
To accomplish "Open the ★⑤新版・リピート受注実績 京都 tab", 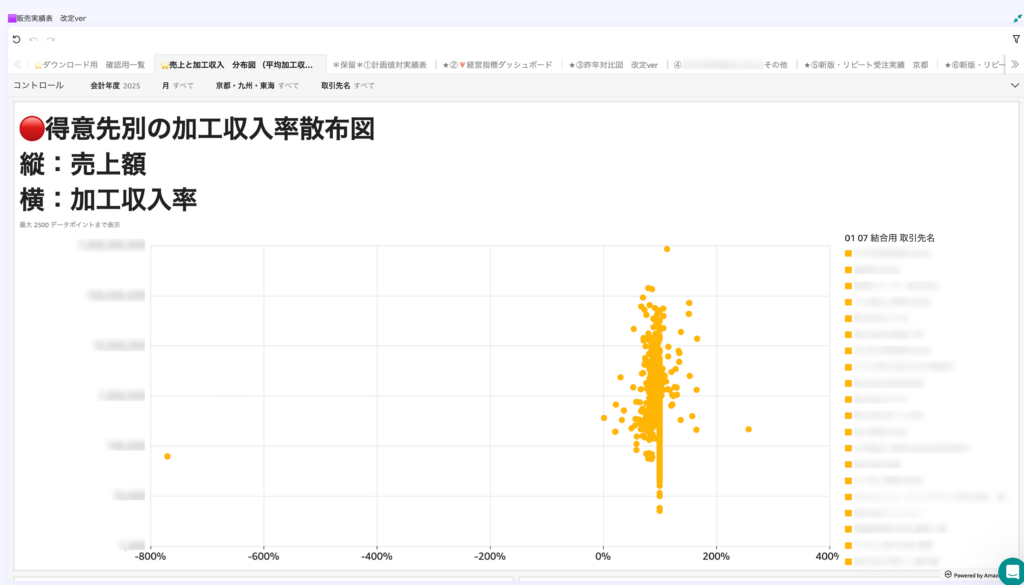I will pos(866,65).
